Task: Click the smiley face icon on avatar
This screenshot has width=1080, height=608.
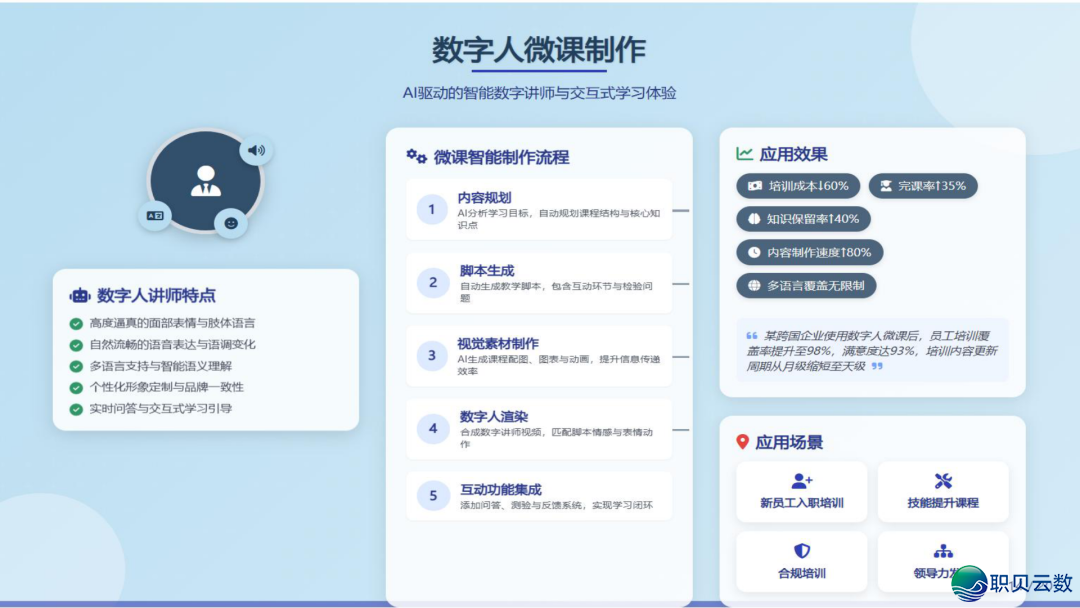Action: click(x=231, y=223)
